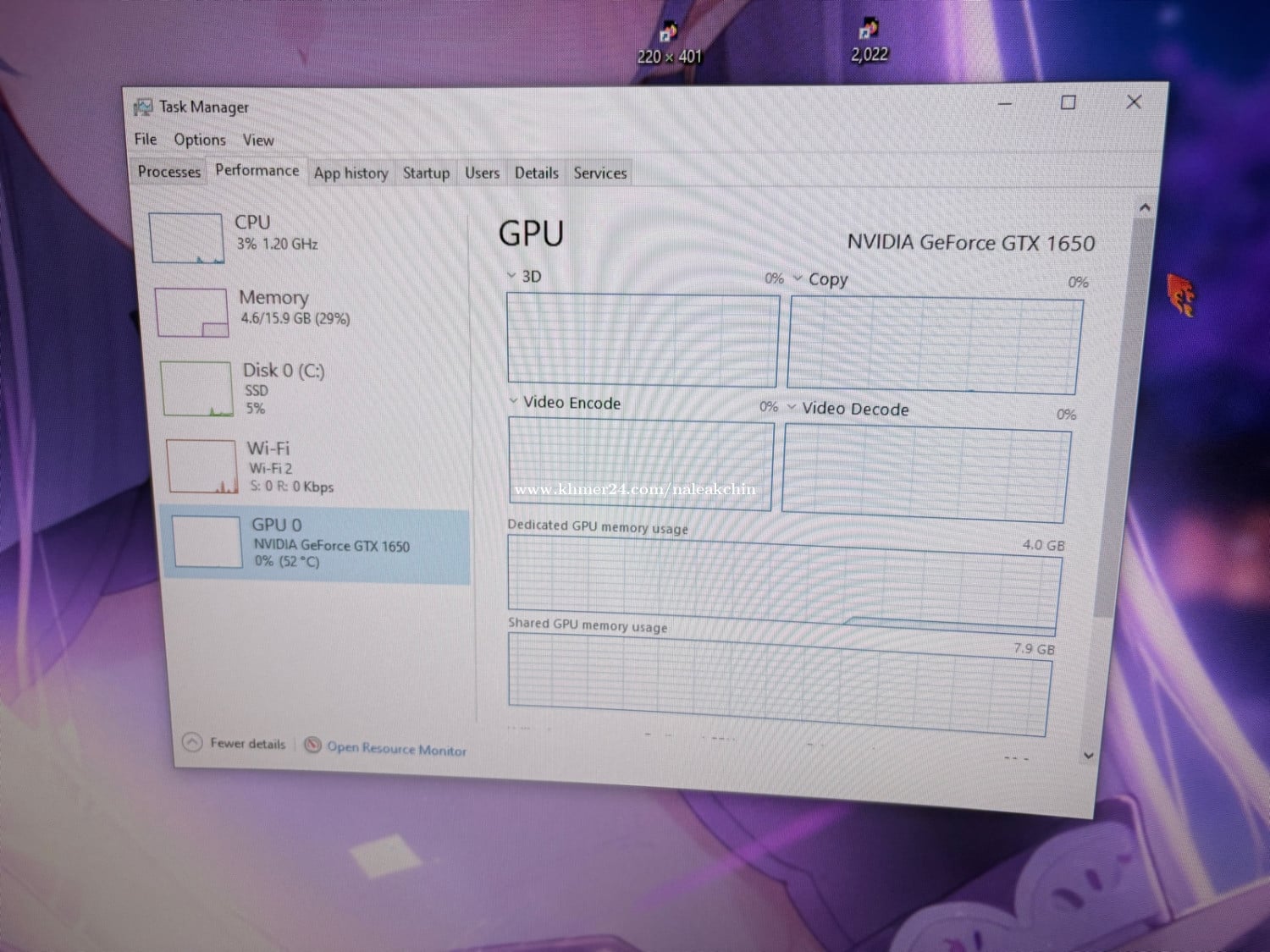Select the CPU usage mini graph
This screenshot has width=1270, height=952.
pyautogui.click(x=186, y=238)
